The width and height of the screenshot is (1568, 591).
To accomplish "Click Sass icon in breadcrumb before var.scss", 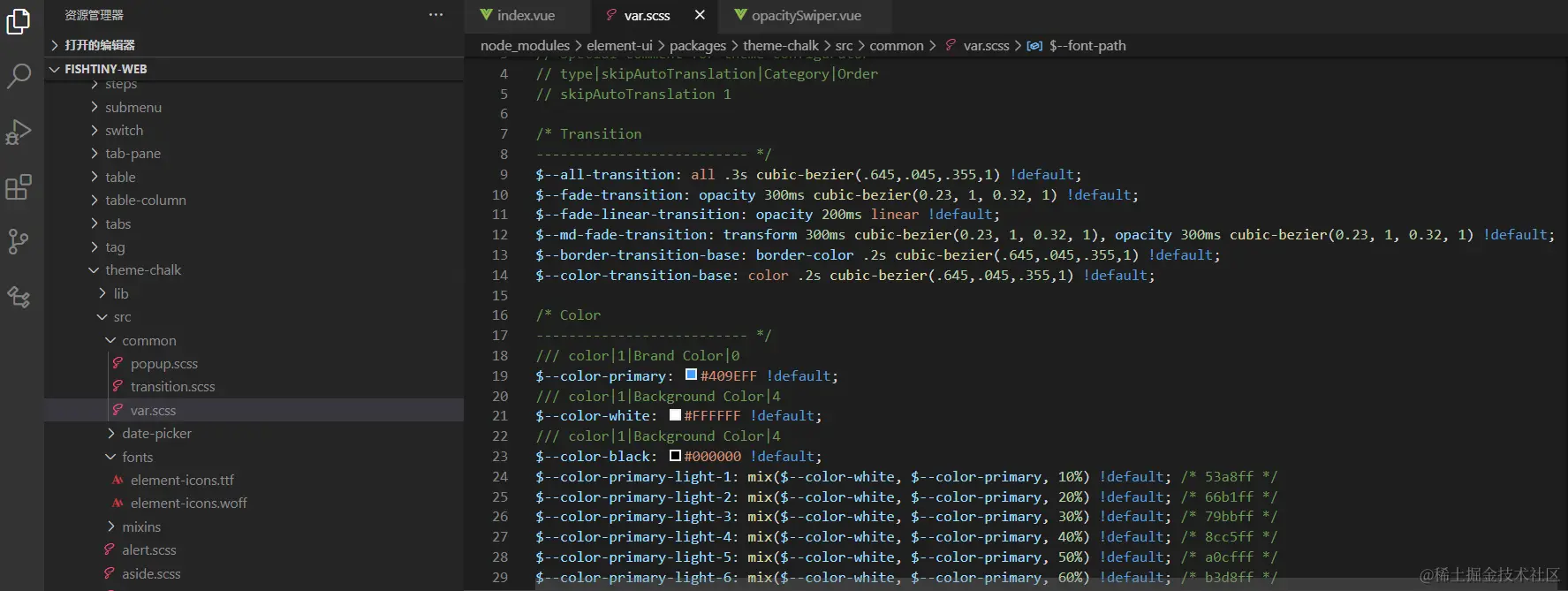I will click(x=951, y=45).
